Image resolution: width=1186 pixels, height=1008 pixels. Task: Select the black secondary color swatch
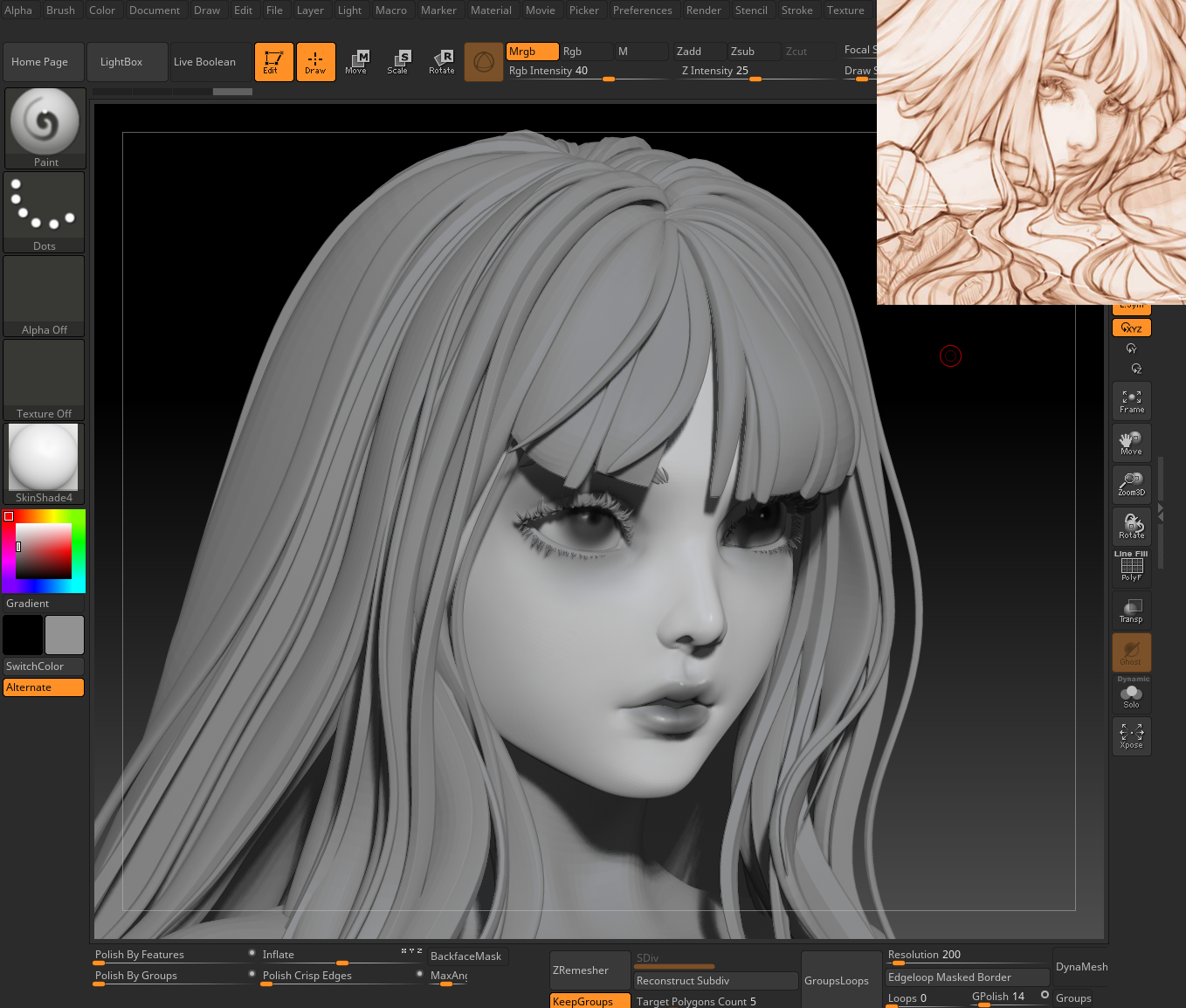point(23,635)
